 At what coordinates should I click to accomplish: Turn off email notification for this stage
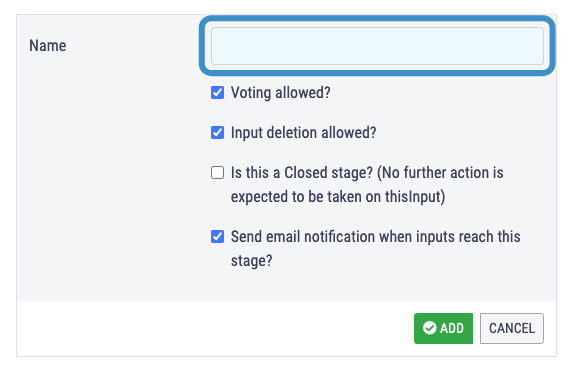(217, 237)
